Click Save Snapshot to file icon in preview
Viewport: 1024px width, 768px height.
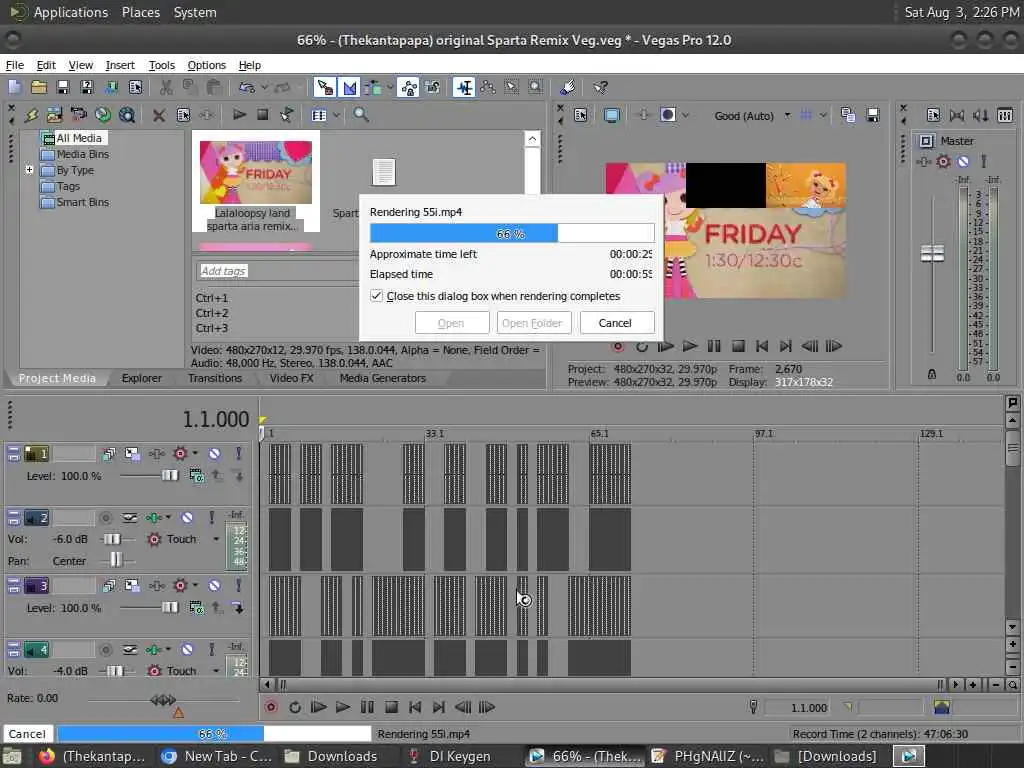(x=872, y=116)
